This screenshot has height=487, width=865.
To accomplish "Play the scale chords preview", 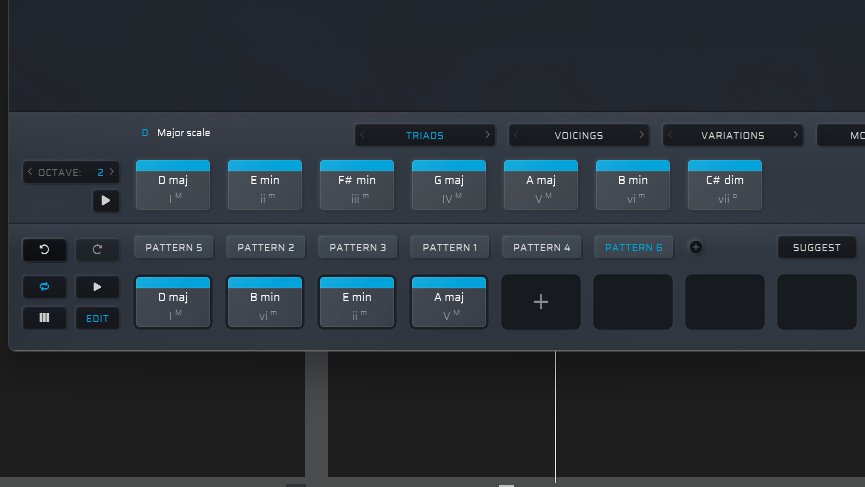I will click(105, 200).
